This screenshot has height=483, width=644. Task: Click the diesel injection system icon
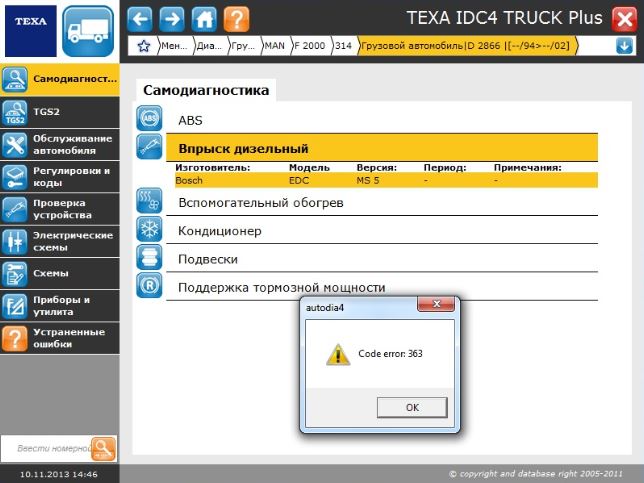click(x=149, y=146)
